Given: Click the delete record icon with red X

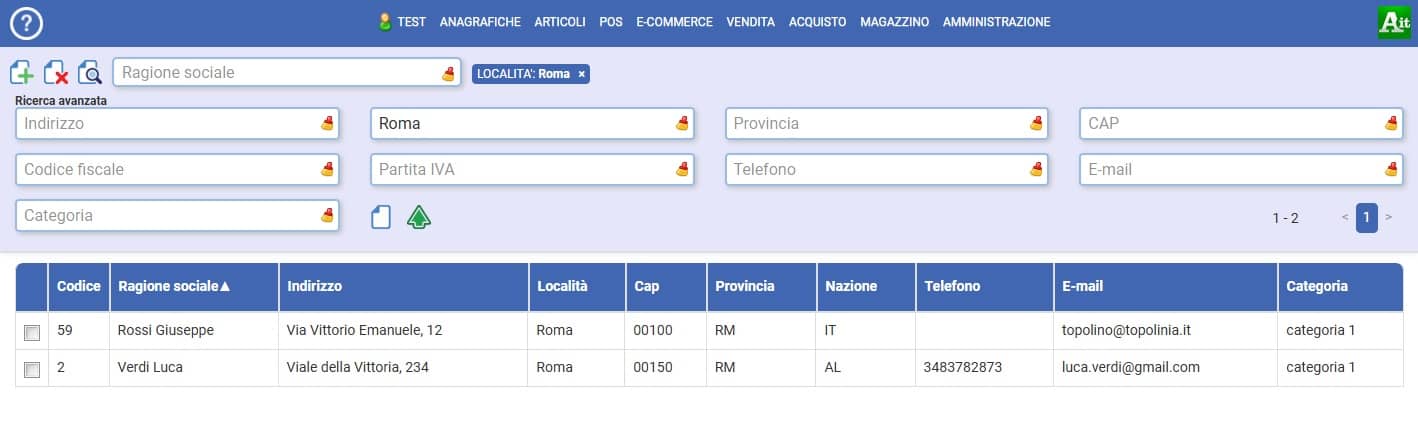Looking at the screenshot, I should click(56, 72).
